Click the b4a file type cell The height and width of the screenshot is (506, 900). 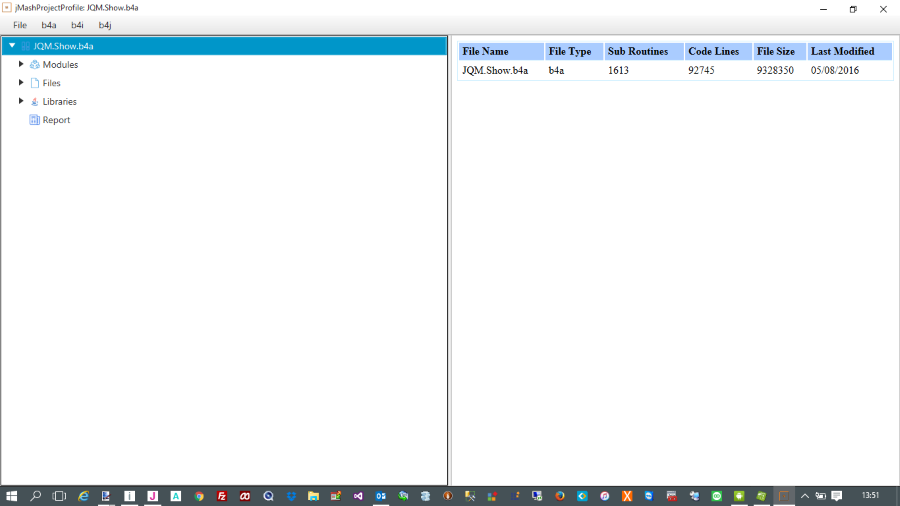click(556, 71)
